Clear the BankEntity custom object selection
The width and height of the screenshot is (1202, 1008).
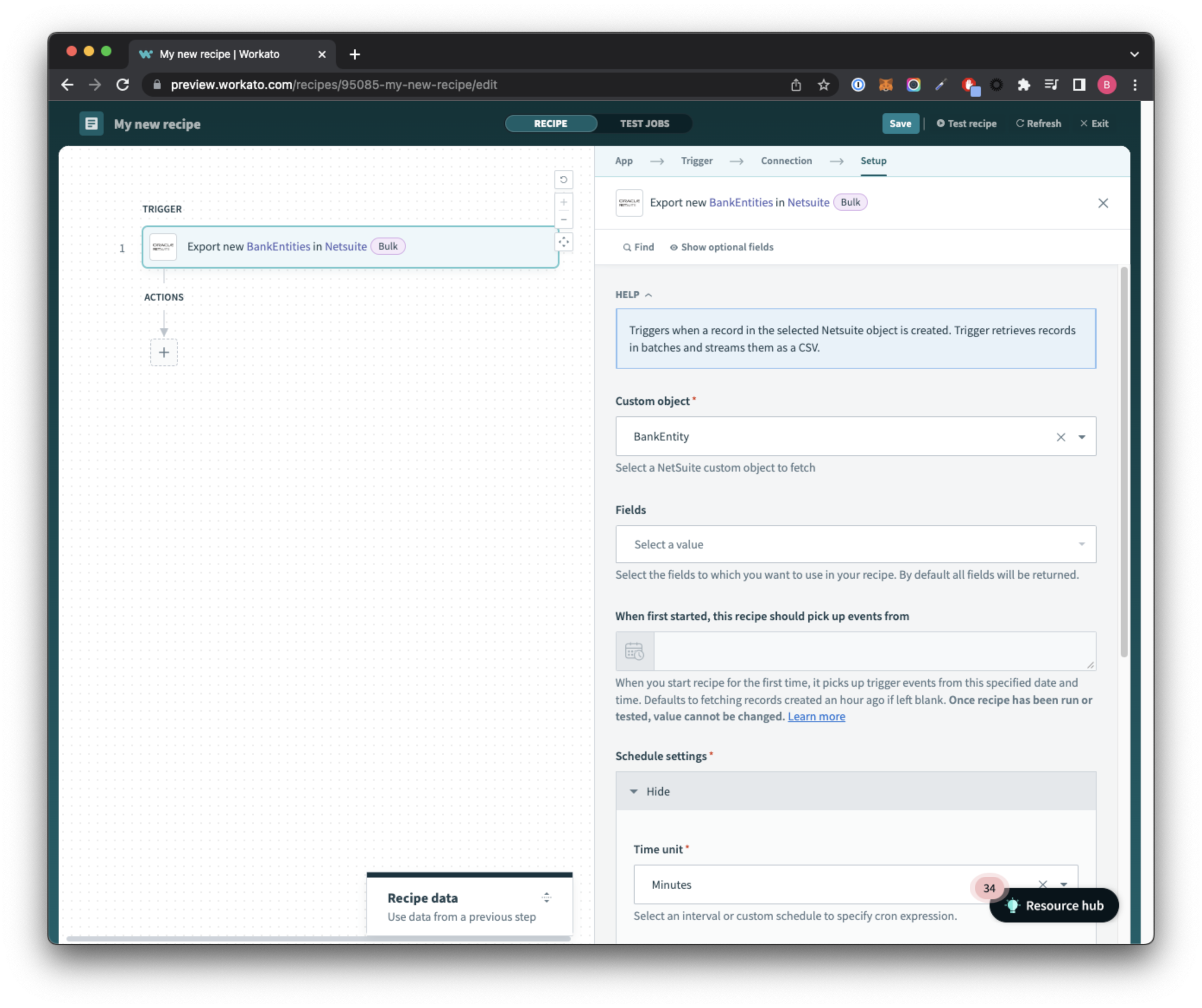point(1061,436)
